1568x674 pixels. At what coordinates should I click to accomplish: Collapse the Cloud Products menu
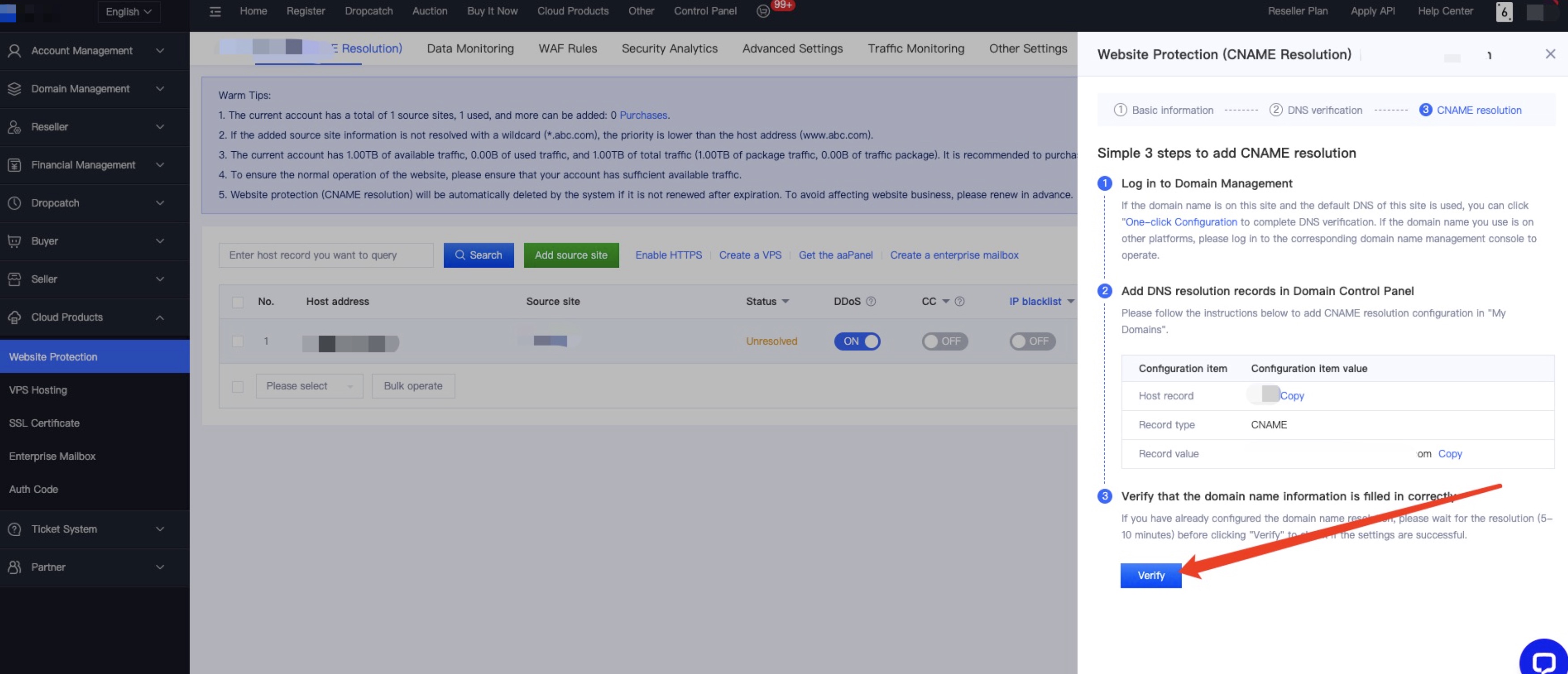click(160, 317)
